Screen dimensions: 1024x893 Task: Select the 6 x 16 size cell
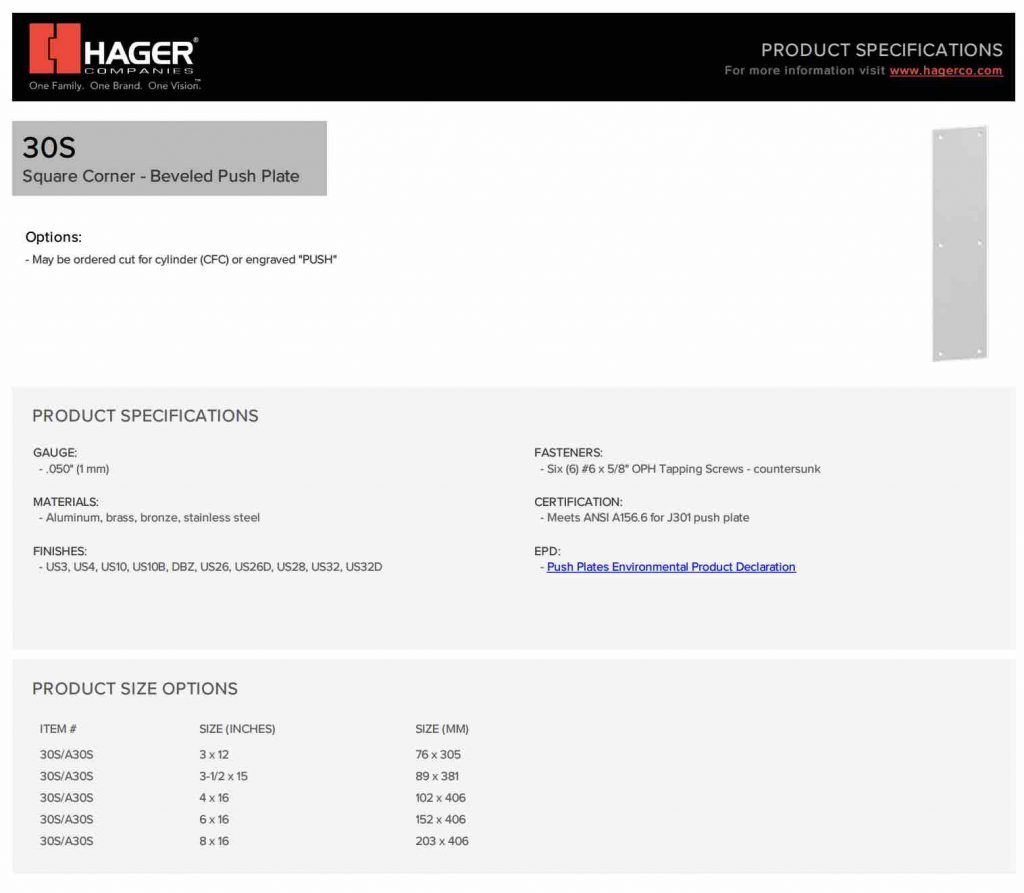click(214, 819)
